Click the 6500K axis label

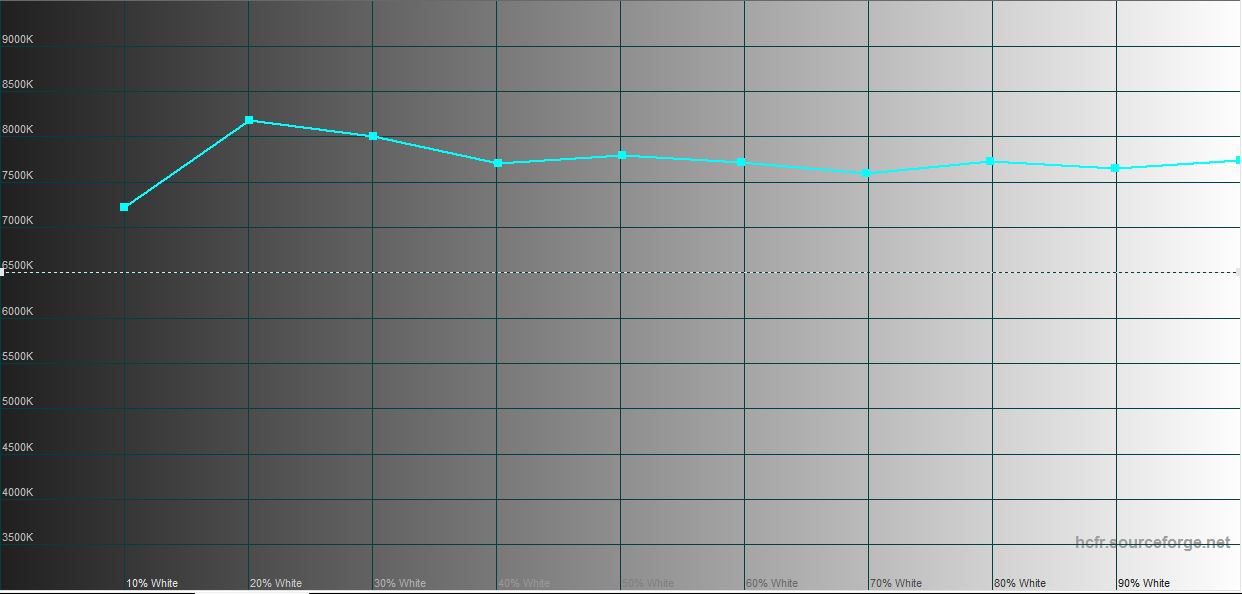point(17,265)
